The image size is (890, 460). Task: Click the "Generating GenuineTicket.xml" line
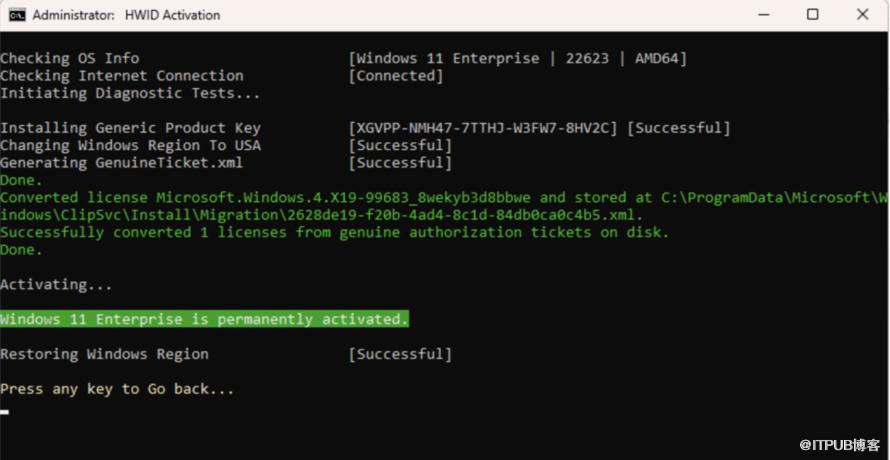click(121, 162)
